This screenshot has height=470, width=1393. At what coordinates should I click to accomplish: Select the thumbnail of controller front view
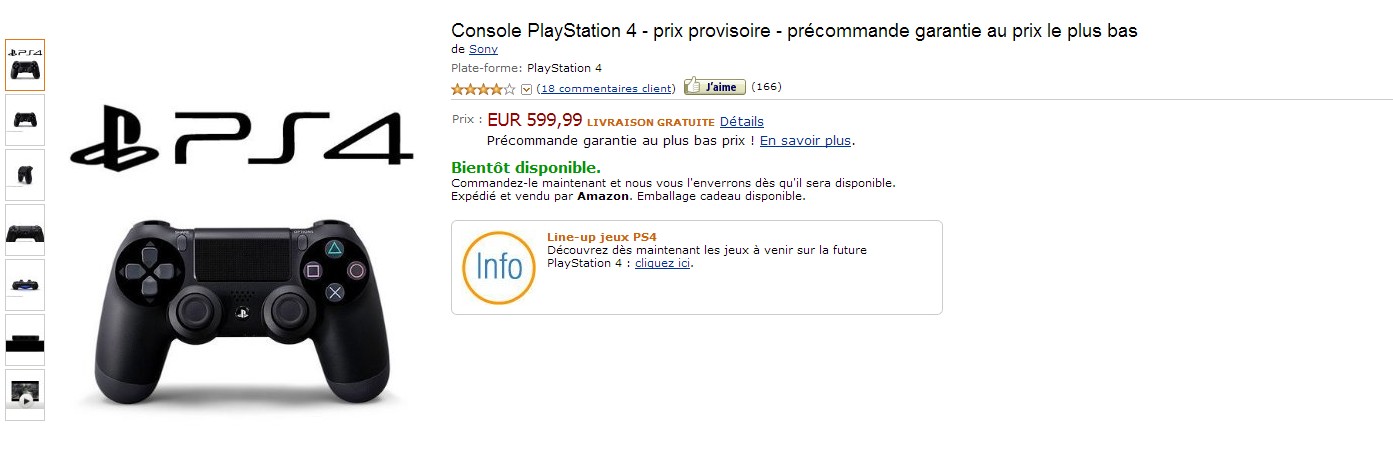25,120
